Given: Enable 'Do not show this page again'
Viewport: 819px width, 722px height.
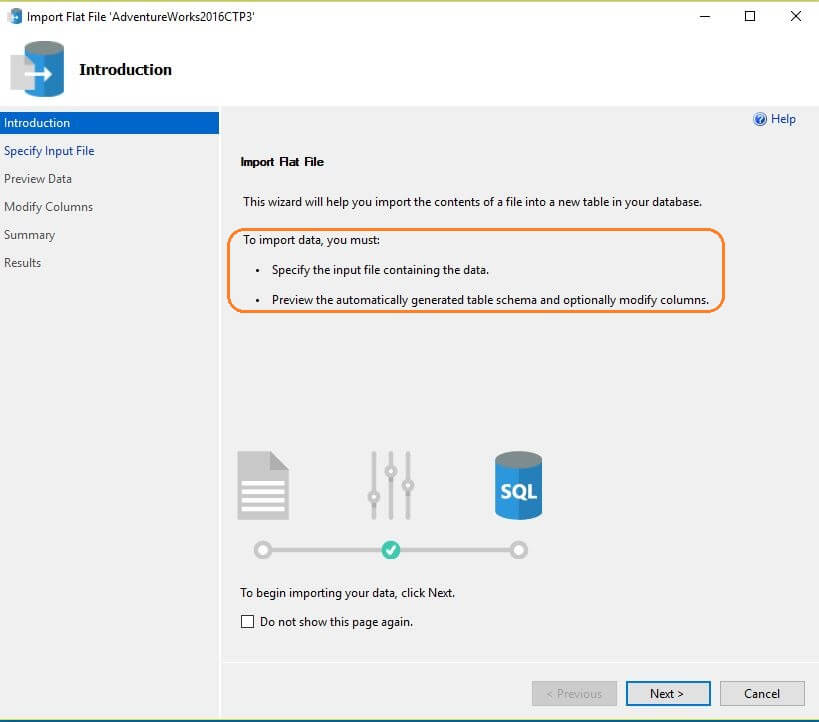Looking at the screenshot, I should pyautogui.click(x=248, y=622).
